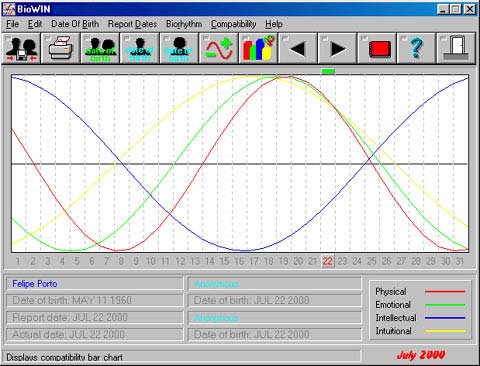Click the red book icon
This screenshot has width=480, height=366.
pyautogui.click(x=377, y=49)
